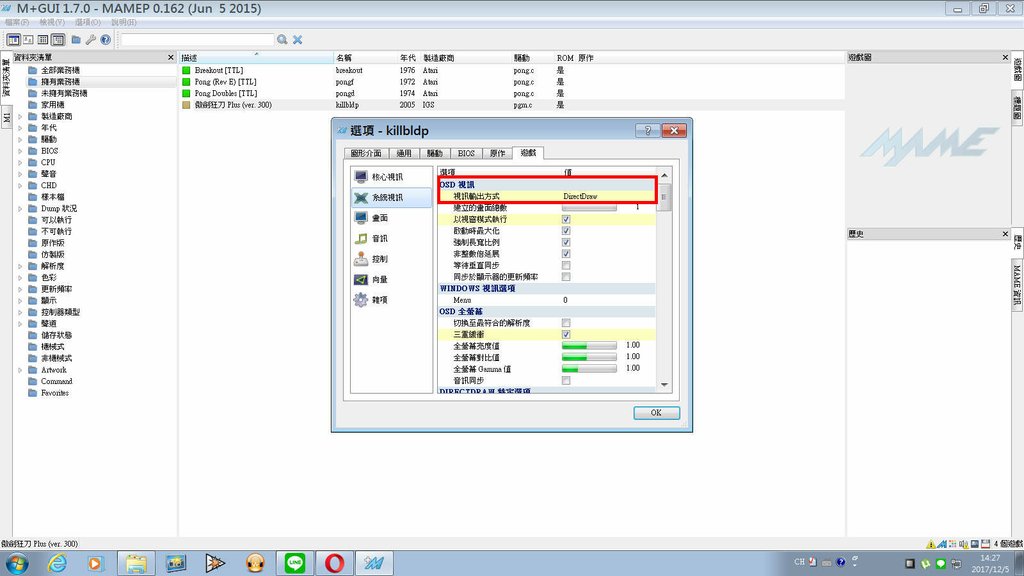Click the Windows Start orb
1024x576 pixels.
(x=16, y=562)
